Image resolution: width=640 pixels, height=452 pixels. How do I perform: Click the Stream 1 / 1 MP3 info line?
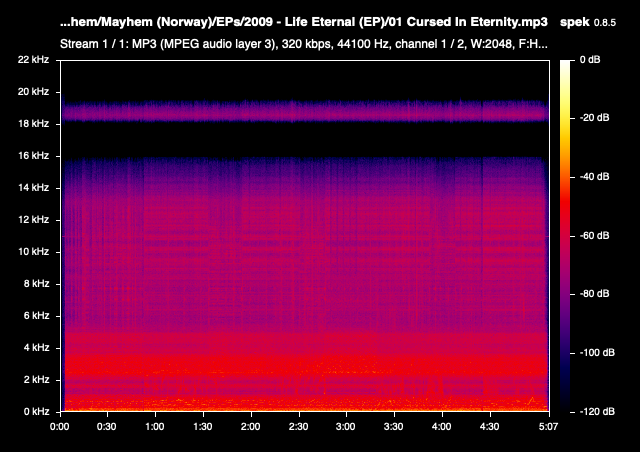point(304,44)
